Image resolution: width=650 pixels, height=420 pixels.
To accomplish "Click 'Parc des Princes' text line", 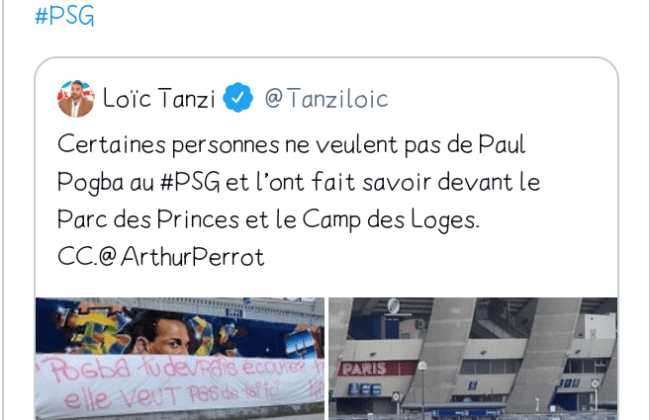I will coord(268,219).
